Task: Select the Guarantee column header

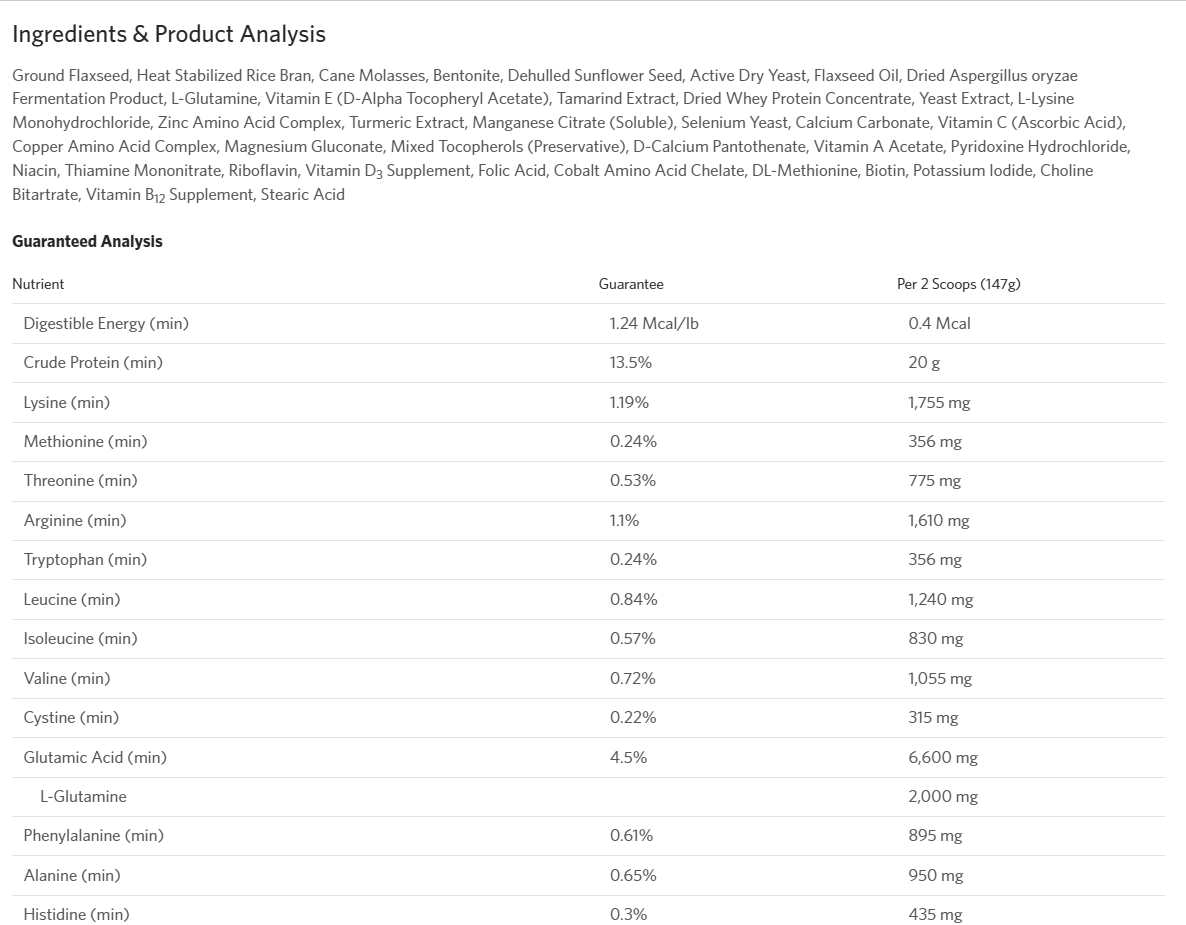Action: (x=631, y=284)
